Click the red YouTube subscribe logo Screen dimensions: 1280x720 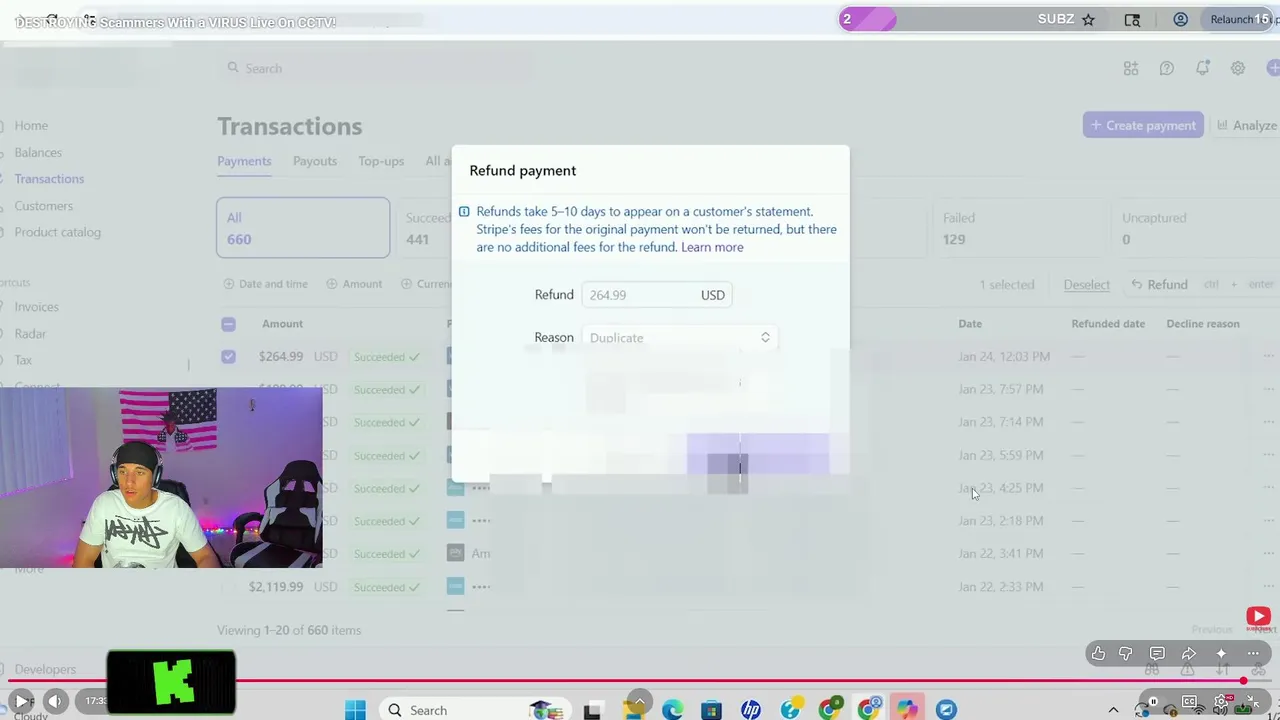[1258, 617]
